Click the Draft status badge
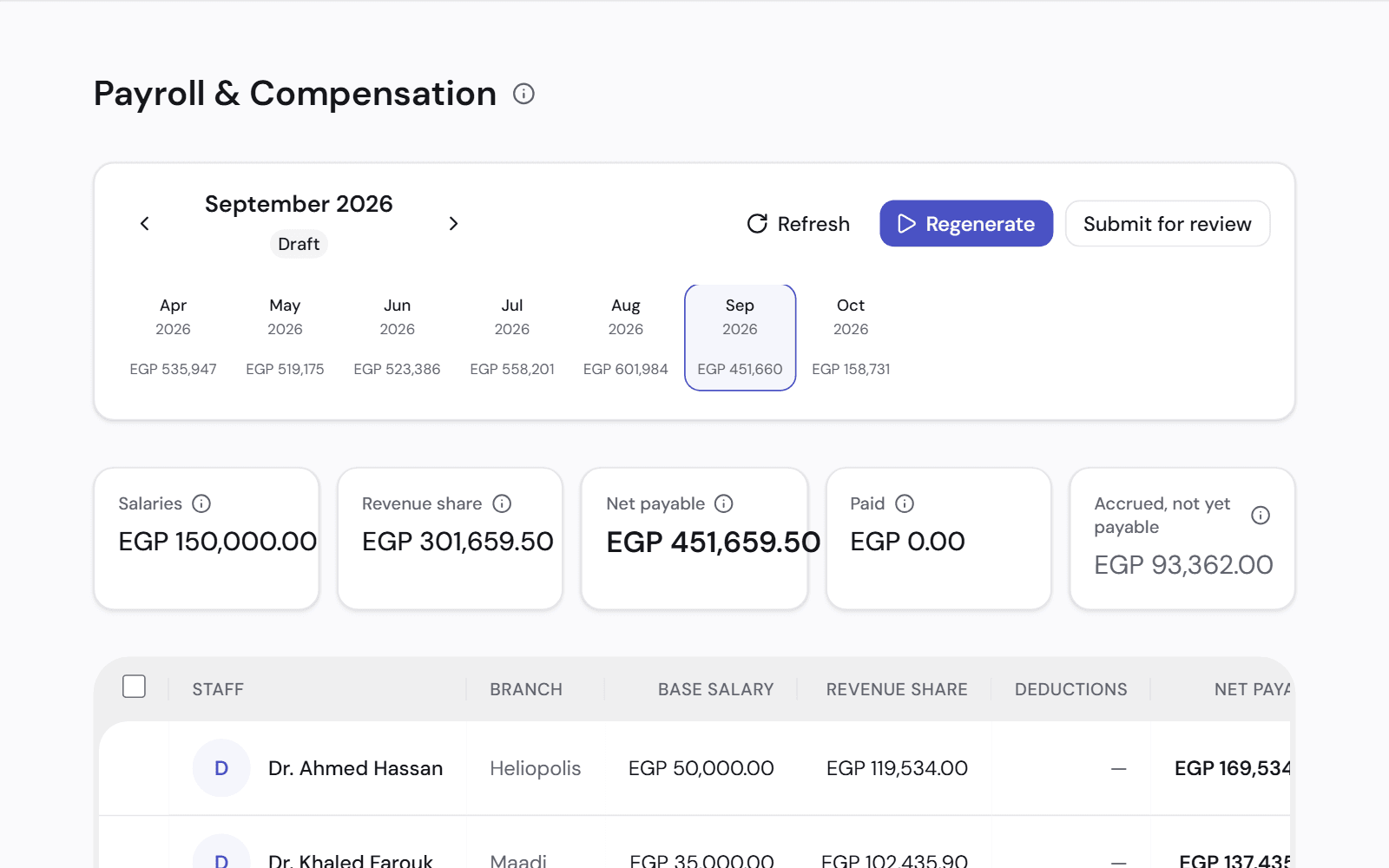1389x868 pixels. tap(299, 244)
